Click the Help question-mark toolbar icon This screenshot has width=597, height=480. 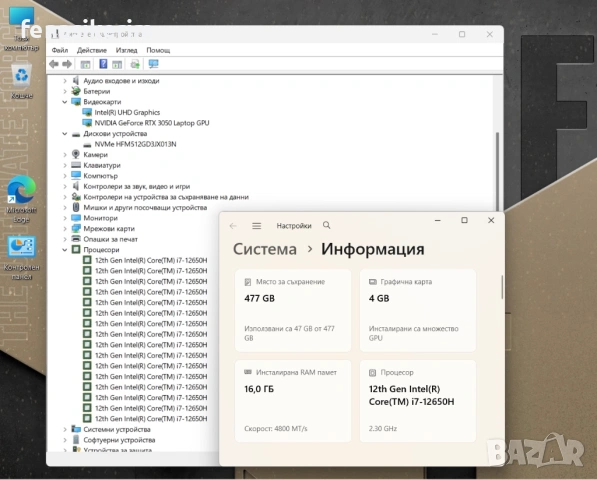click(x=103, y=64)
